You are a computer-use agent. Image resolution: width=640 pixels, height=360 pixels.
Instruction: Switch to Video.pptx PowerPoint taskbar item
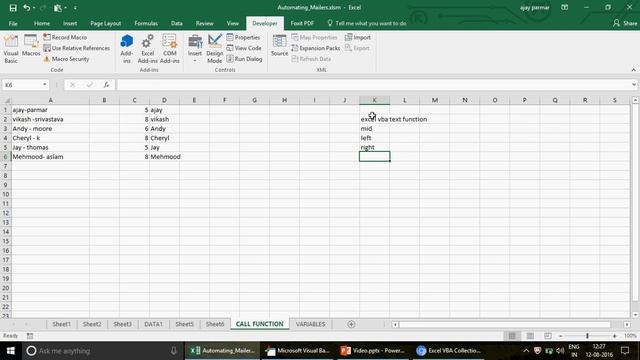click(x=373, y=351)
